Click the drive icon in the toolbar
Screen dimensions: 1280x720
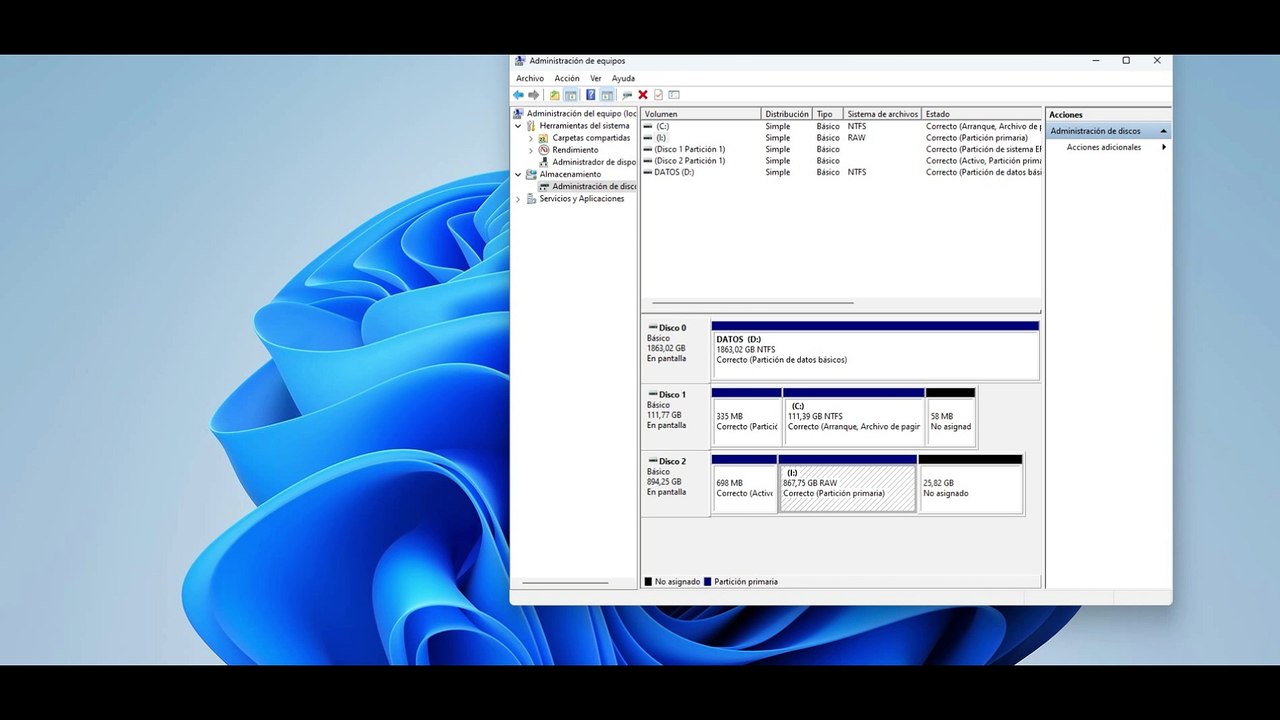coord(627,95)
